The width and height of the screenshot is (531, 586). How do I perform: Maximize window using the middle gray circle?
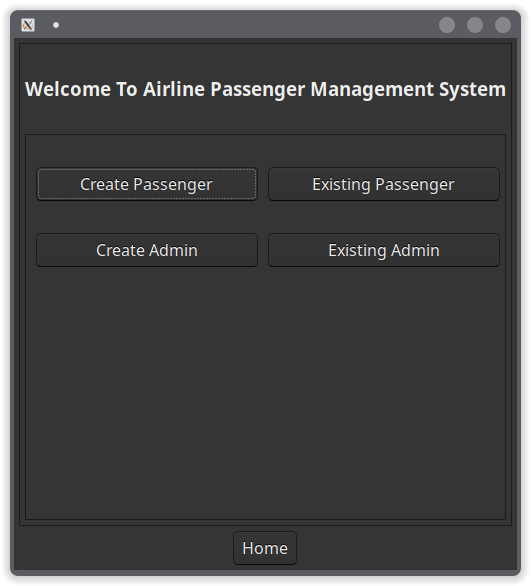click(x=475, y=25)
